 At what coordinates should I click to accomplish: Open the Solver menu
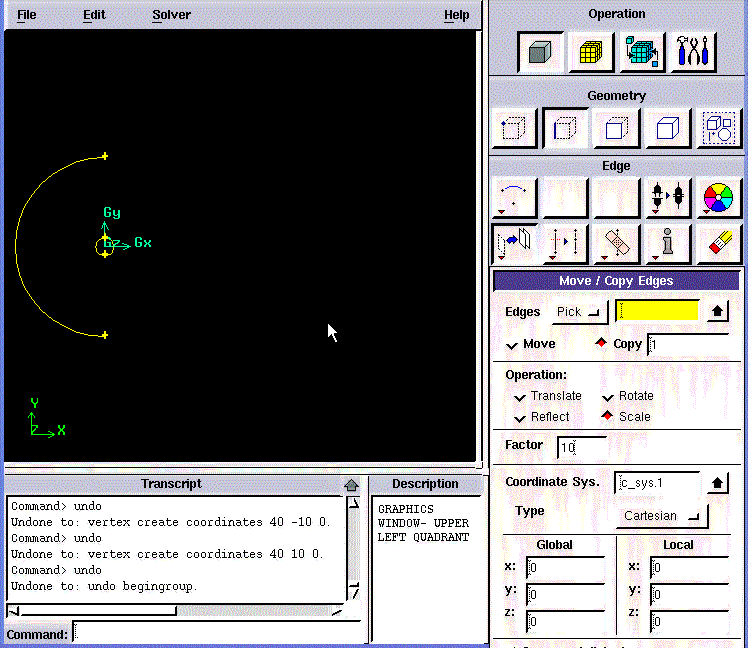pos(171,15)
